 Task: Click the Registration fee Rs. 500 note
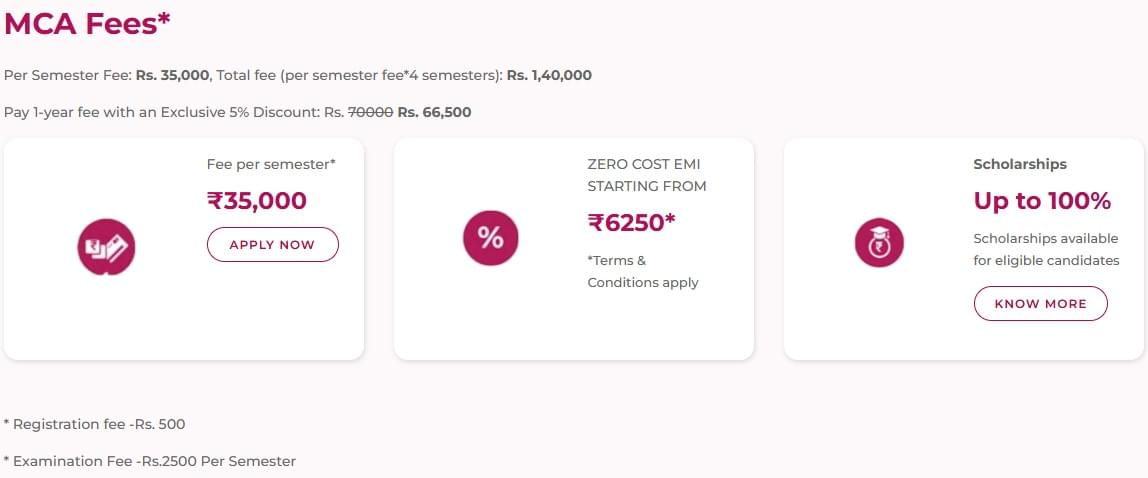(95, 424)
